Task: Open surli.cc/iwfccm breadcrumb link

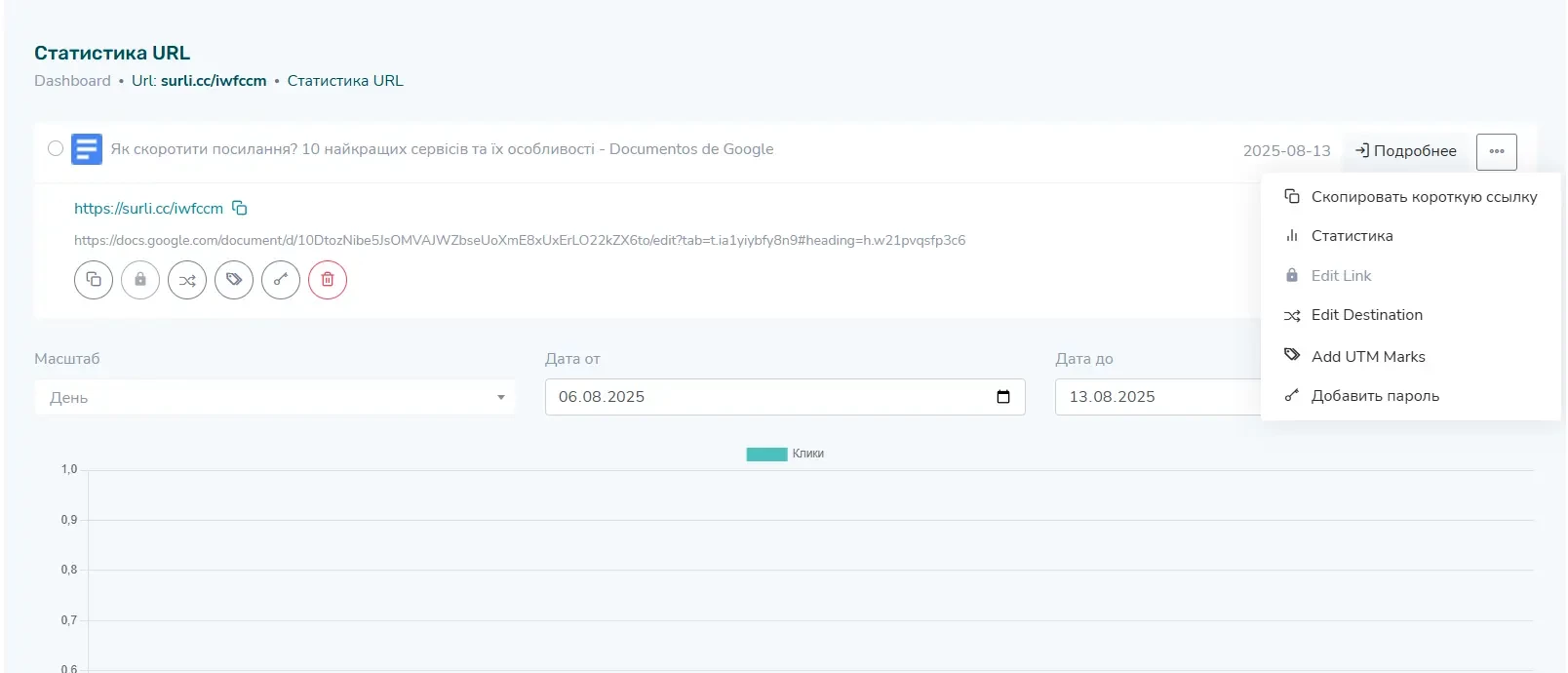Action: 214,81
